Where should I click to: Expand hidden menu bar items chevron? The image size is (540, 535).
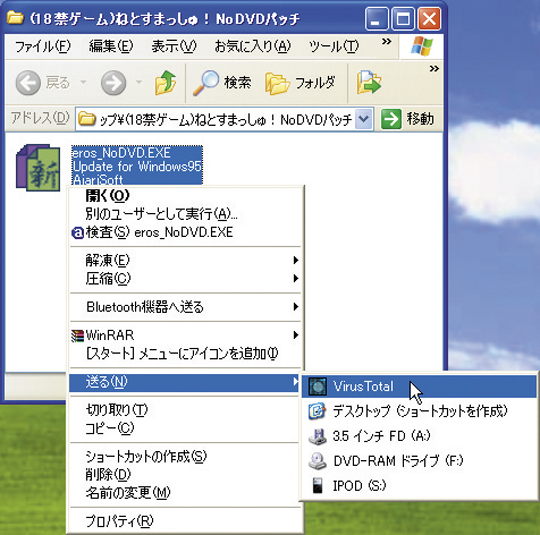tap(387, 42)
